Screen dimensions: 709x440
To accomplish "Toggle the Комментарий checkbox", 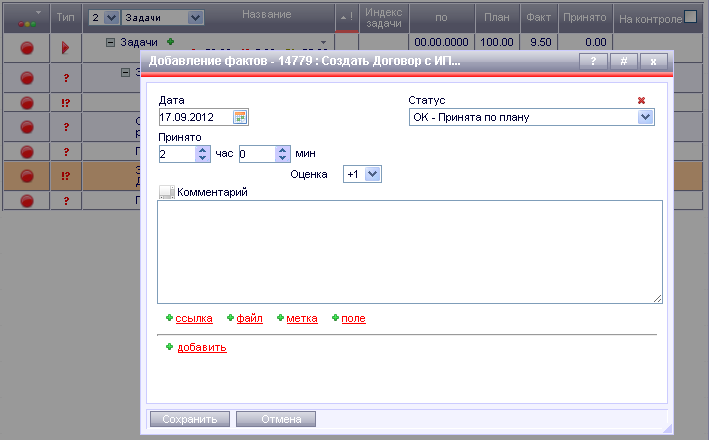I will (x=166, y=191).
